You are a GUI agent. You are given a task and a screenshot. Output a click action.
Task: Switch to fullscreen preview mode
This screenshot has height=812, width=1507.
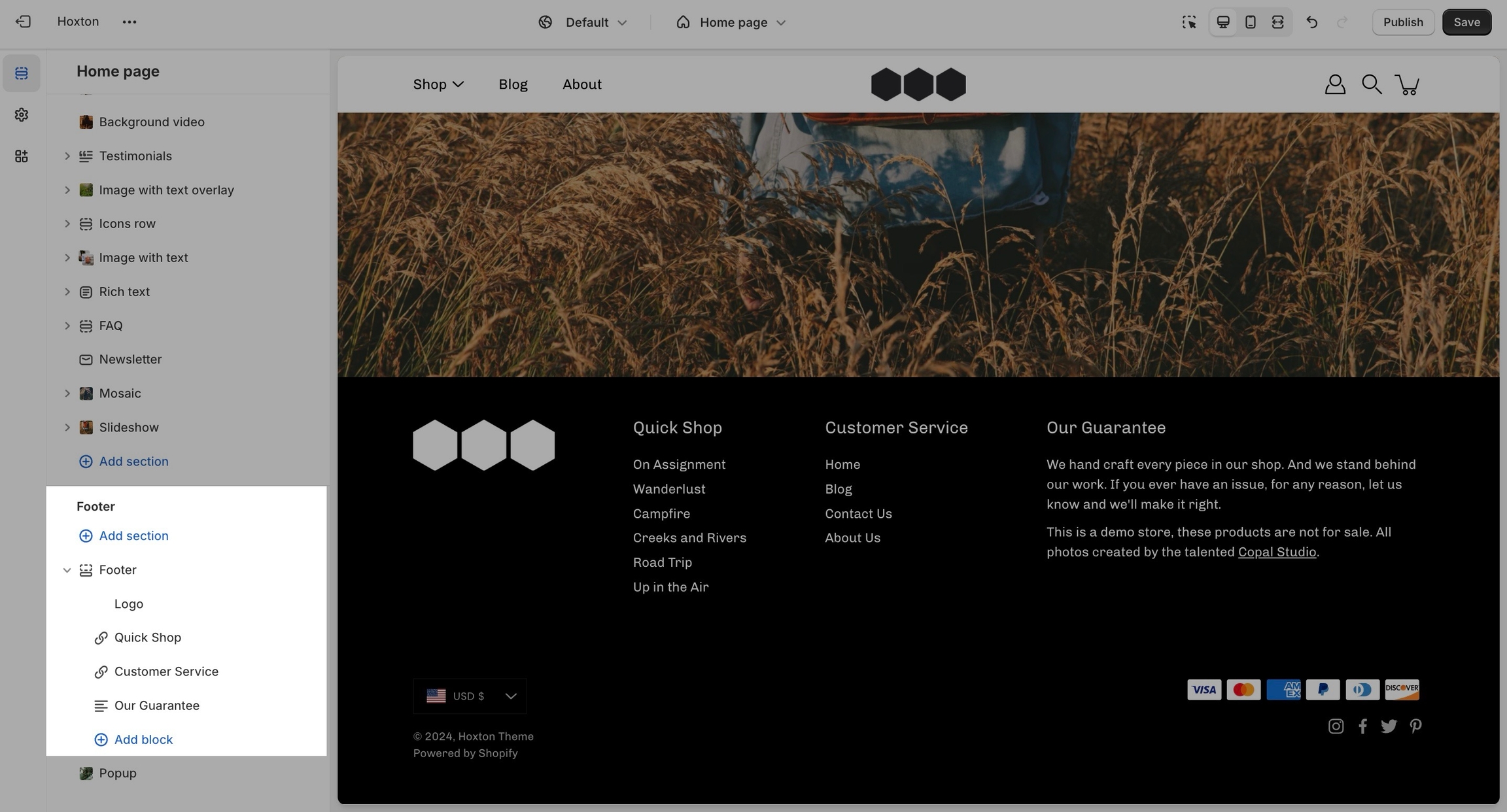click(1277, 22)
